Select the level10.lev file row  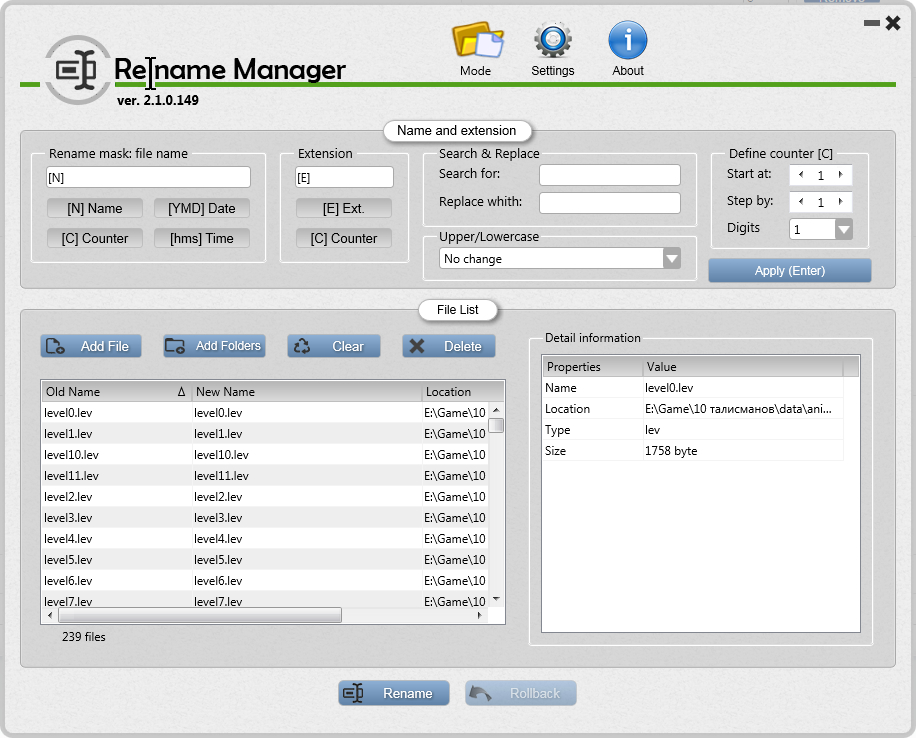[x=230, y=455]
